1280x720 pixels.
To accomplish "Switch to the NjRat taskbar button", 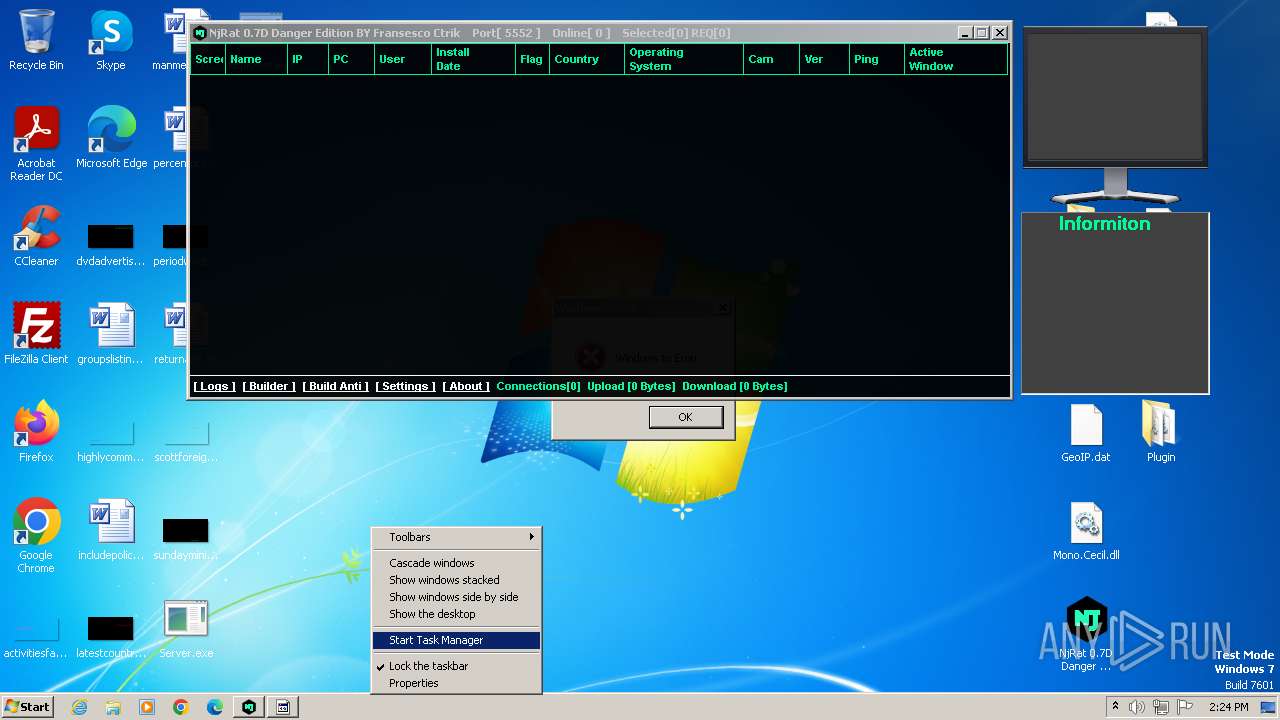I will [x=249, y=707].
